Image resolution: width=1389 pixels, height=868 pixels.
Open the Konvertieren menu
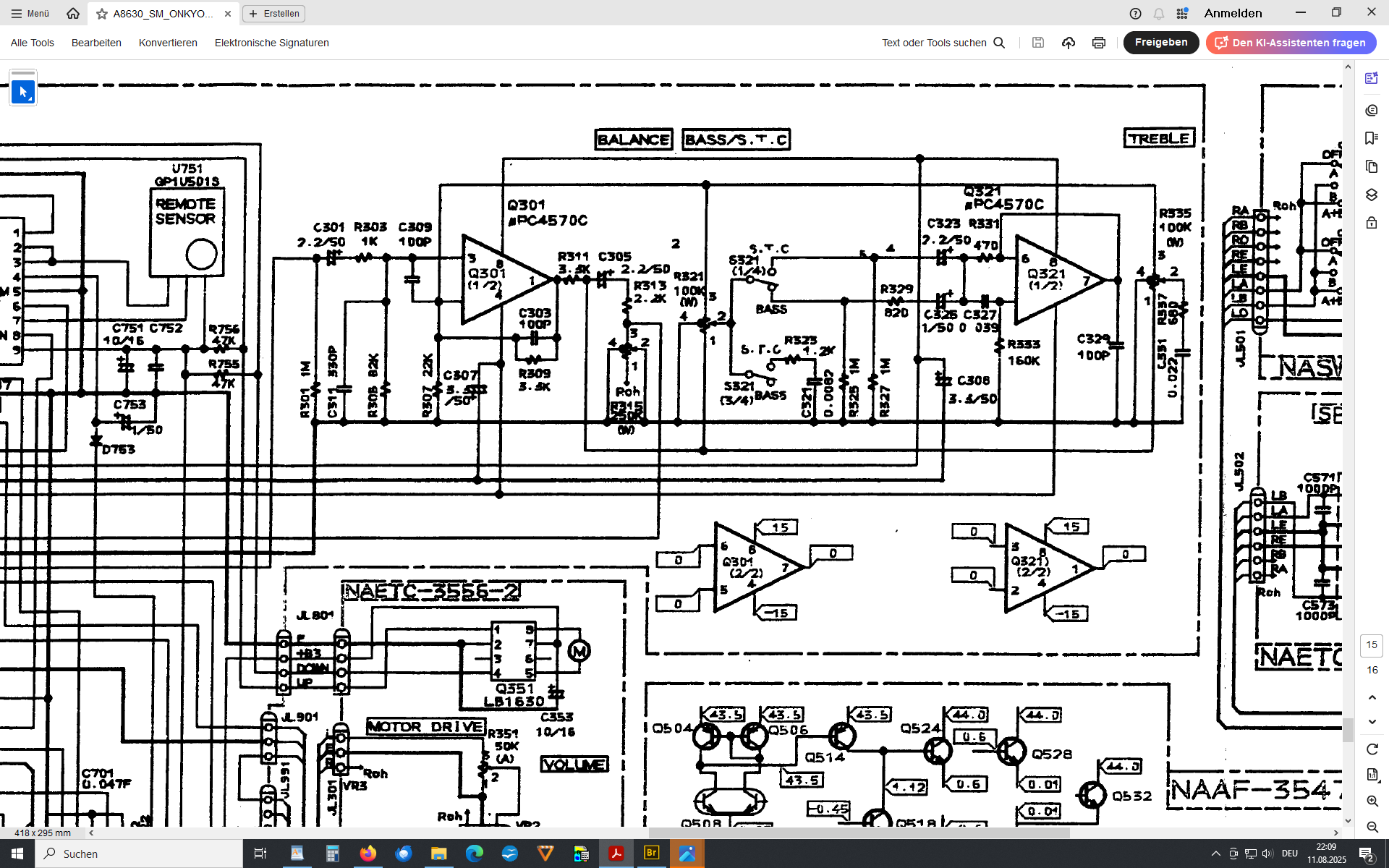point(168,43)
